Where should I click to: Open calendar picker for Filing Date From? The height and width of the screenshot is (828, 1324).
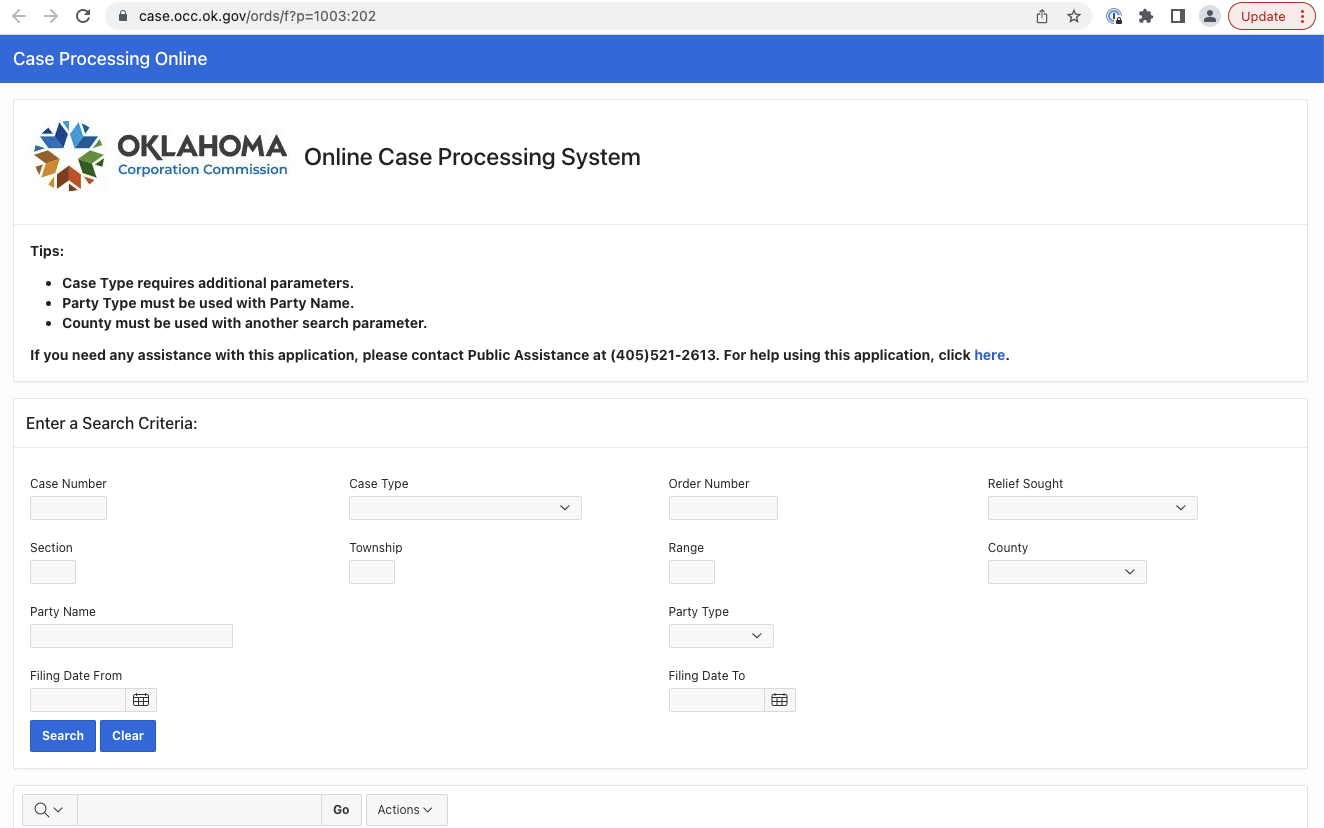point(141,700)
